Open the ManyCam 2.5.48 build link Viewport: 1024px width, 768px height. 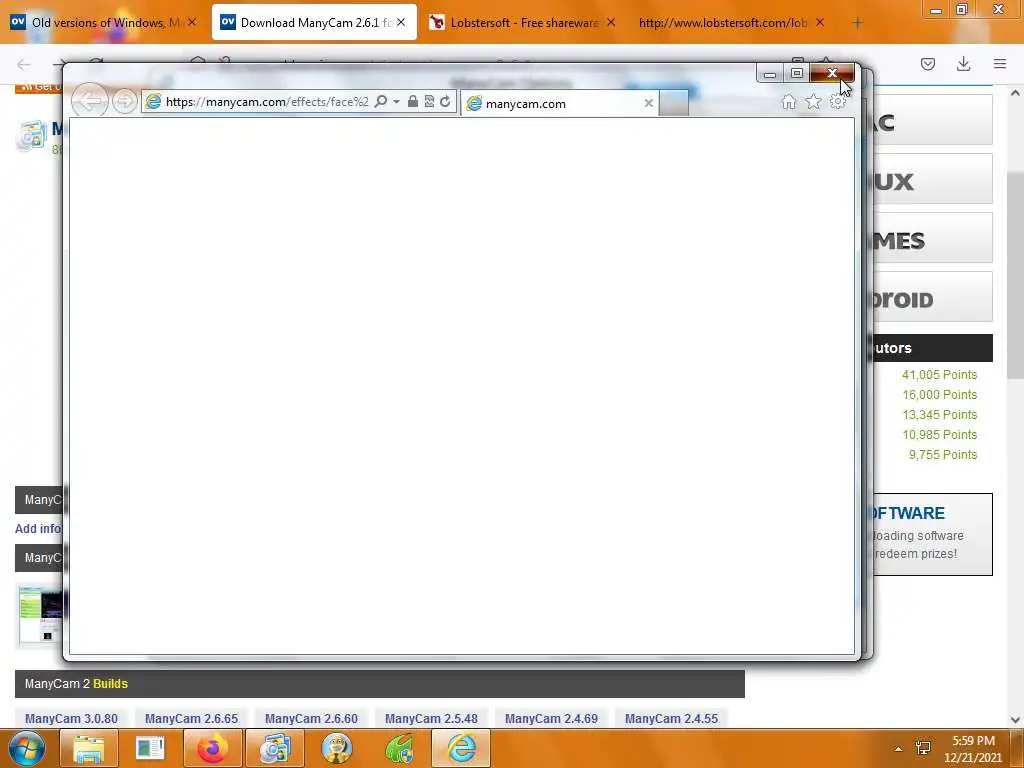point(431,718)
